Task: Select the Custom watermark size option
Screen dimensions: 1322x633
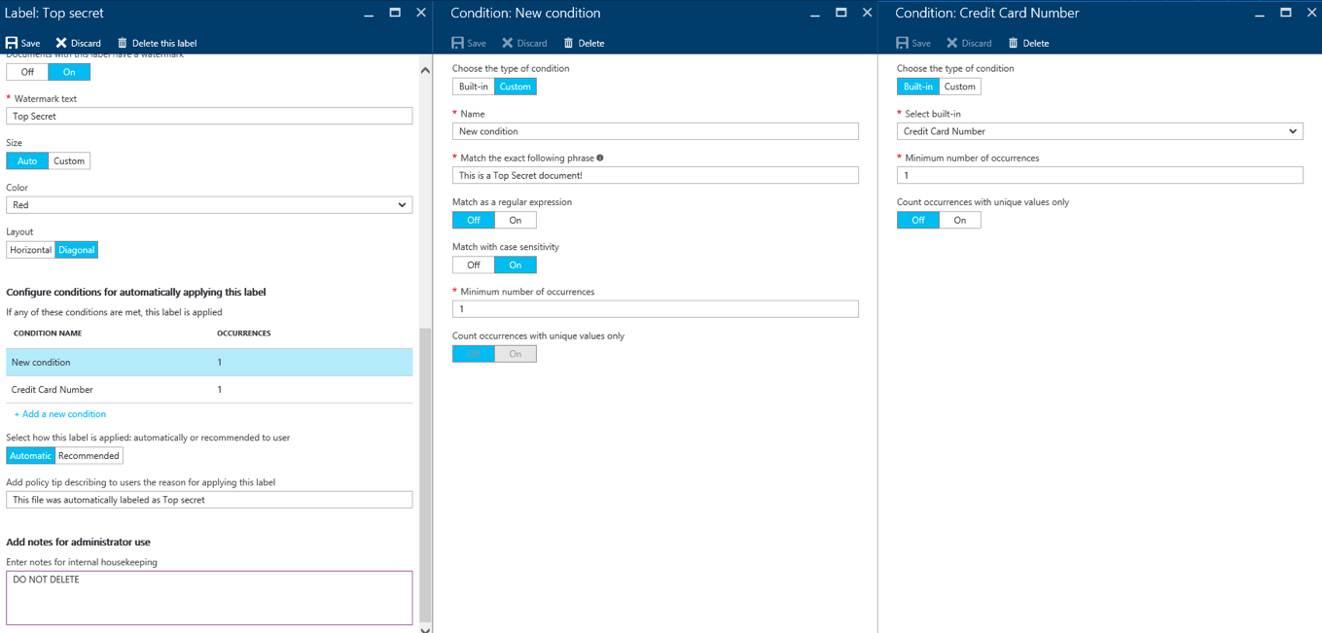Action: 69,161
